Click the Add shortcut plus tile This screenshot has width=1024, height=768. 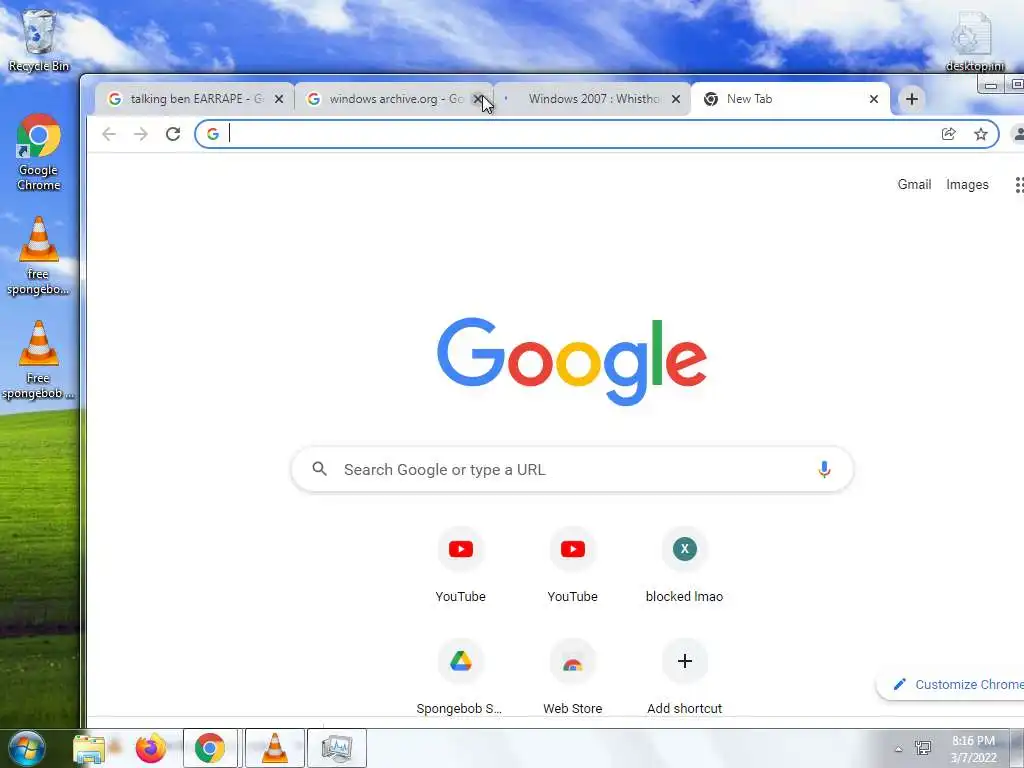pyautogui.click(x=684, y=677)
